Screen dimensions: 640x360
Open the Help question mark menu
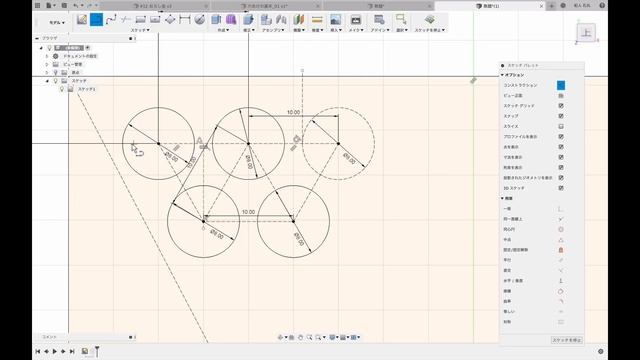tap(602, 6)
